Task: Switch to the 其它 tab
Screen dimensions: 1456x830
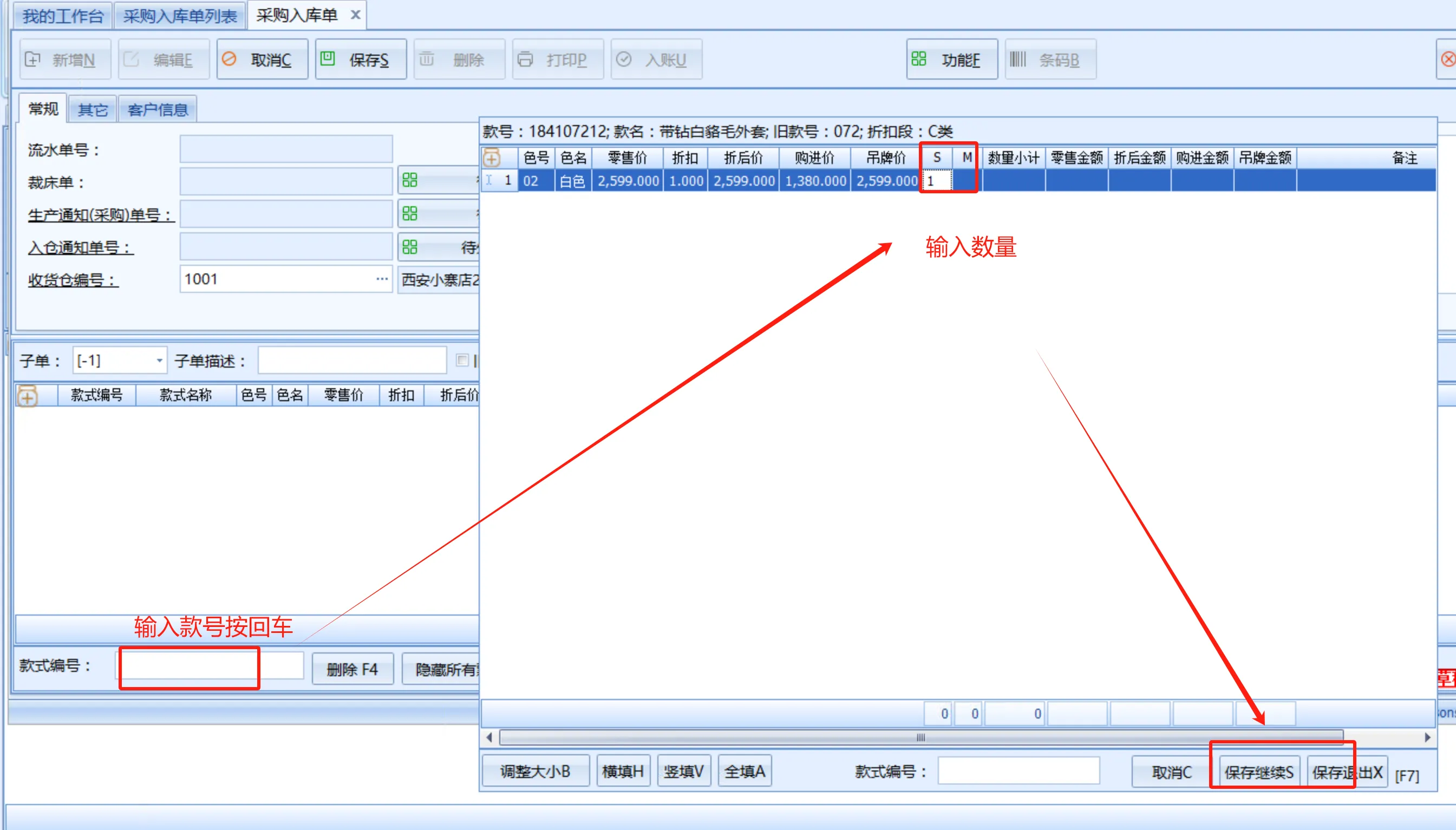Action: coord(93,109)
